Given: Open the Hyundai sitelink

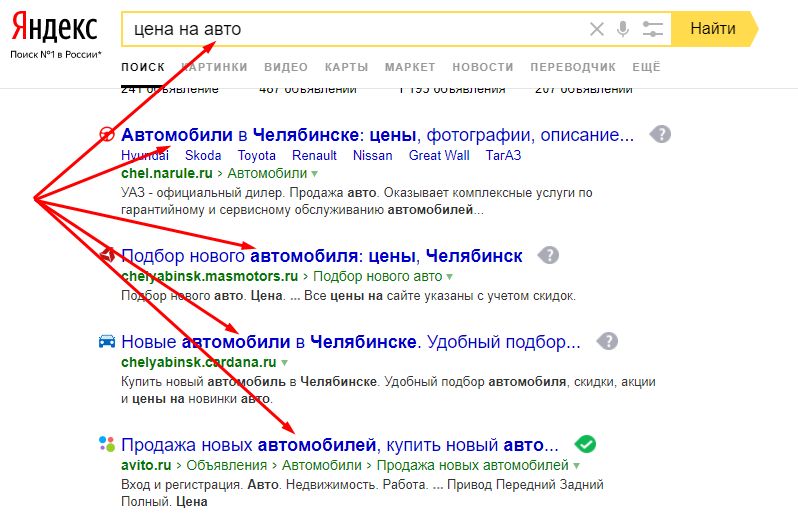Looking at the screenshot, I should (x=145, y=155).
